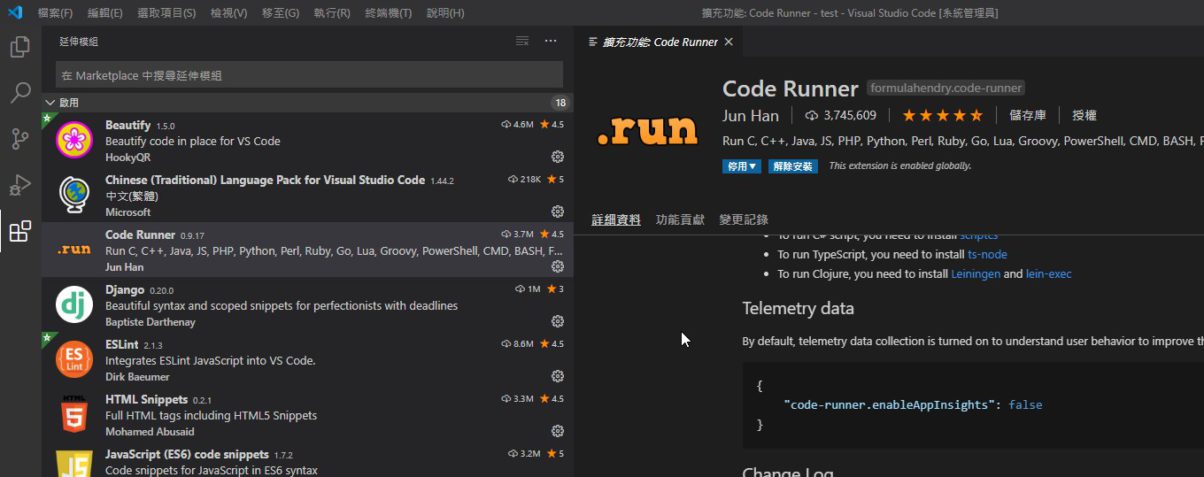Open the 儲存庫 repository link
1204x477 pixels.
tap(1028, 116)
